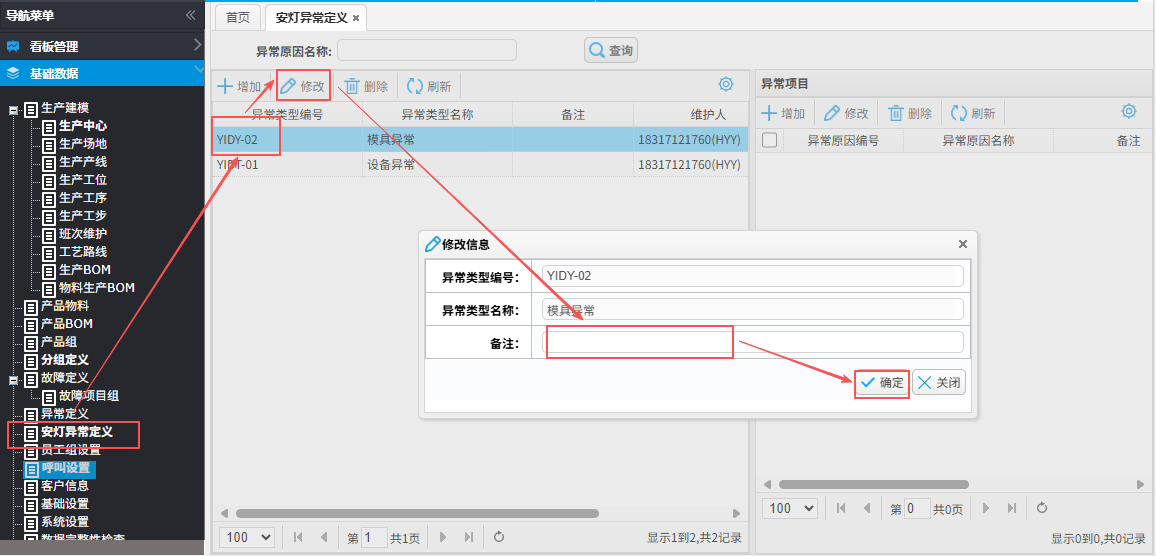The height and width of the screenshot is (556, 1156).
Task: Collapse the navigation menu with double-arrow icon
Action: [191, 15]
